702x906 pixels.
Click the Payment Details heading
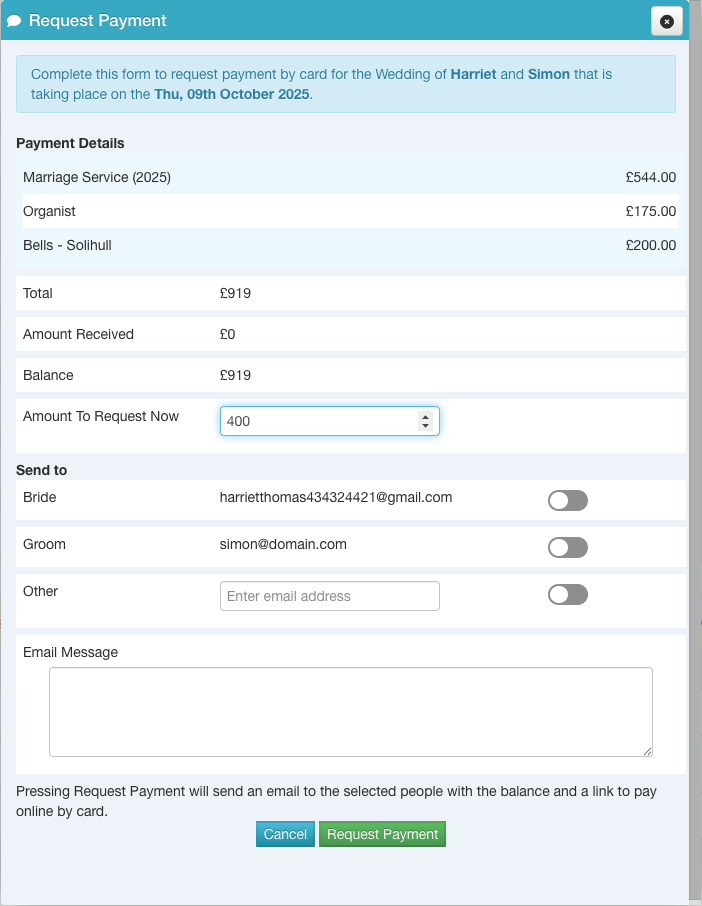(70, 143)
